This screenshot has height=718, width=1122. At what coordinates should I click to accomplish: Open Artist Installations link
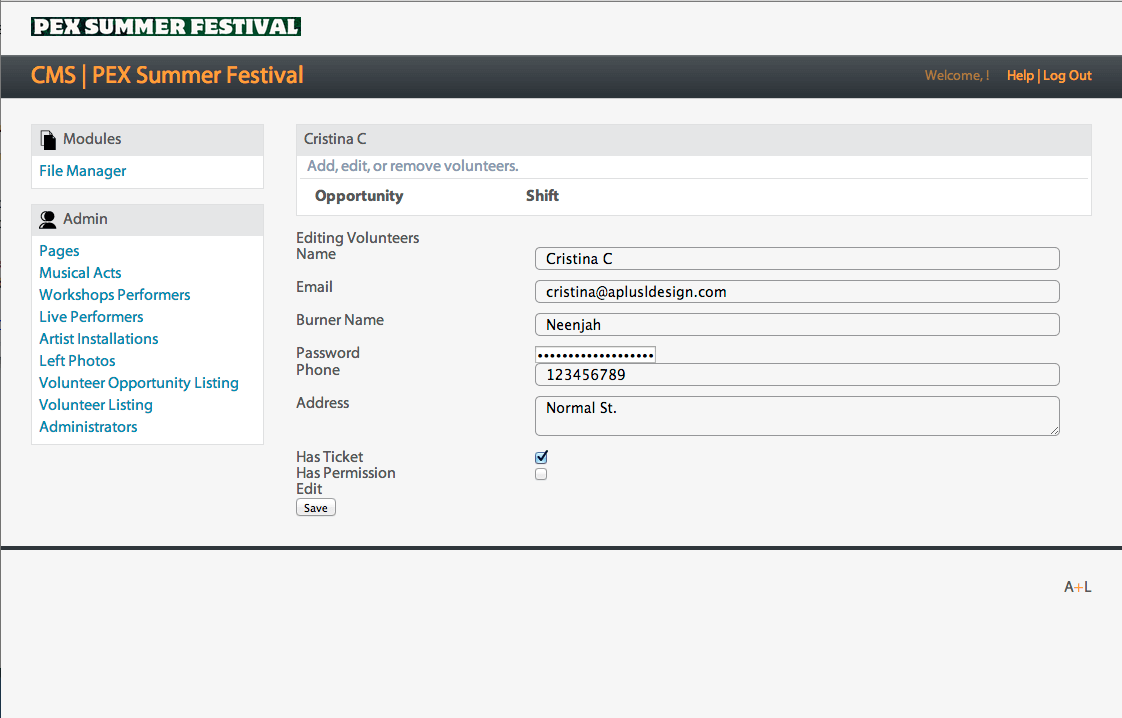pos(99,339)
